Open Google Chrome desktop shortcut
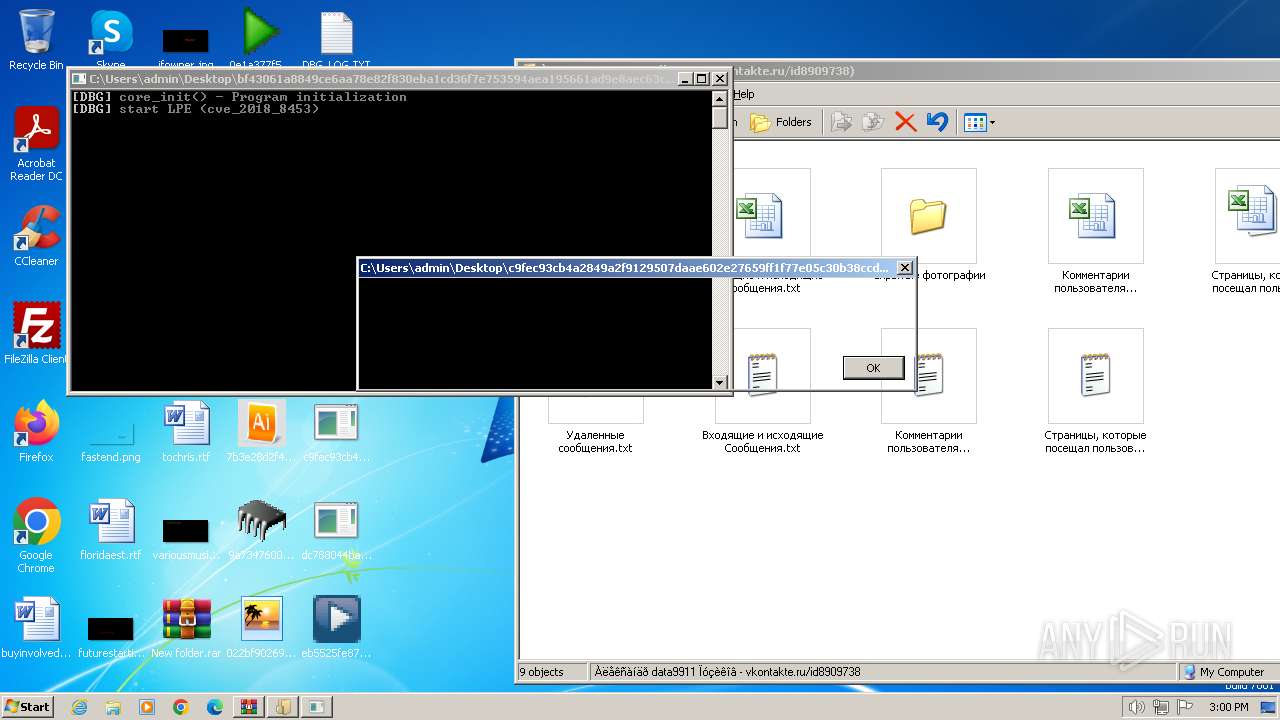This screenshot has height=720, width=1280. (x=36, y=536)
